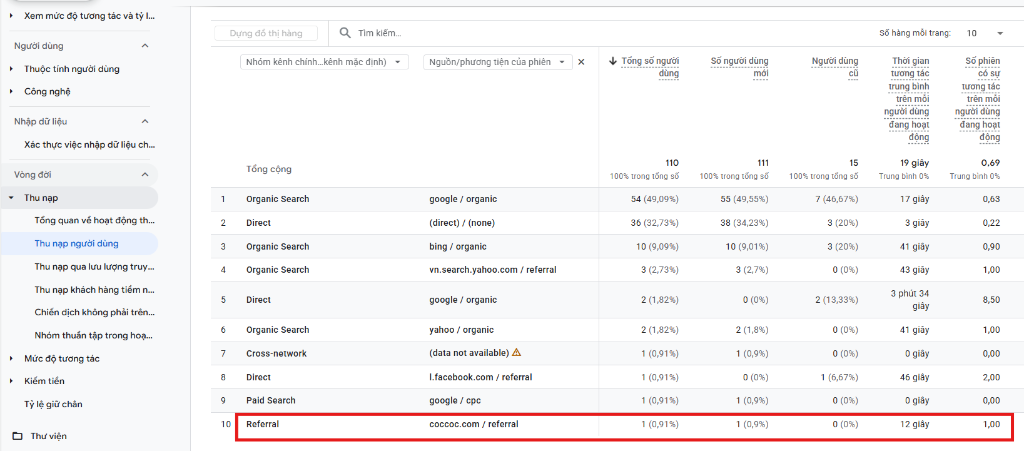The image size is (1024, 451).
Task: Collapse the Vòng đời section
Action: pyautogui.click(x=145, y=174)
